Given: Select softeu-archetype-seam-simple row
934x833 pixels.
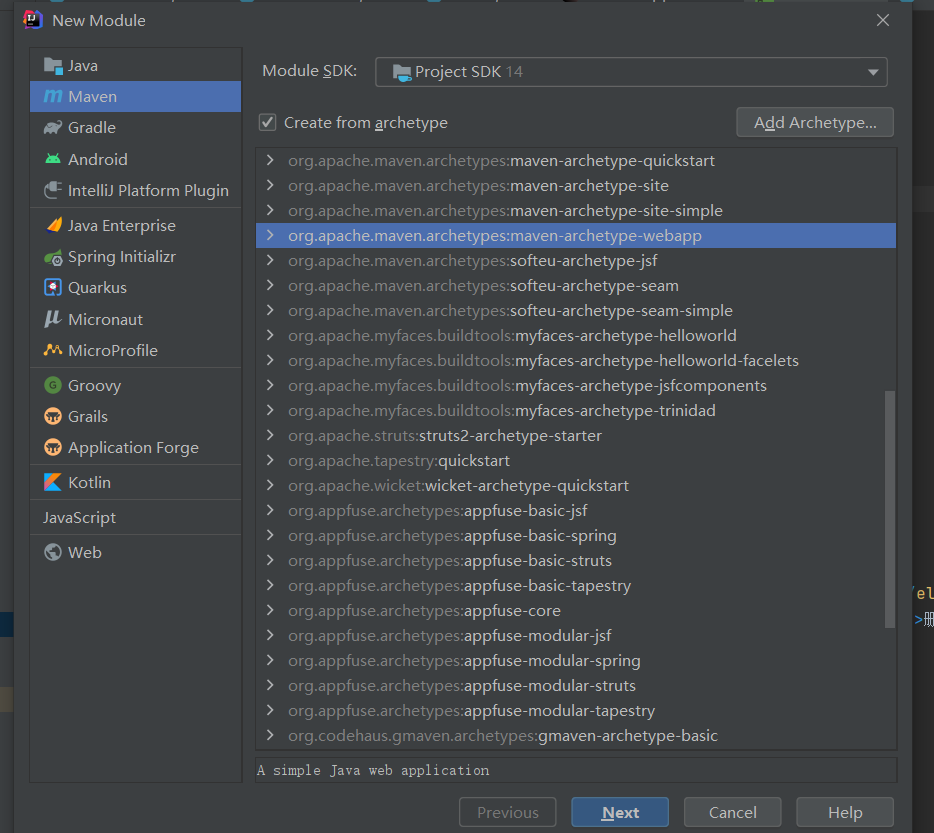Looking at the screenshot, I should click(x=575, y=310).
